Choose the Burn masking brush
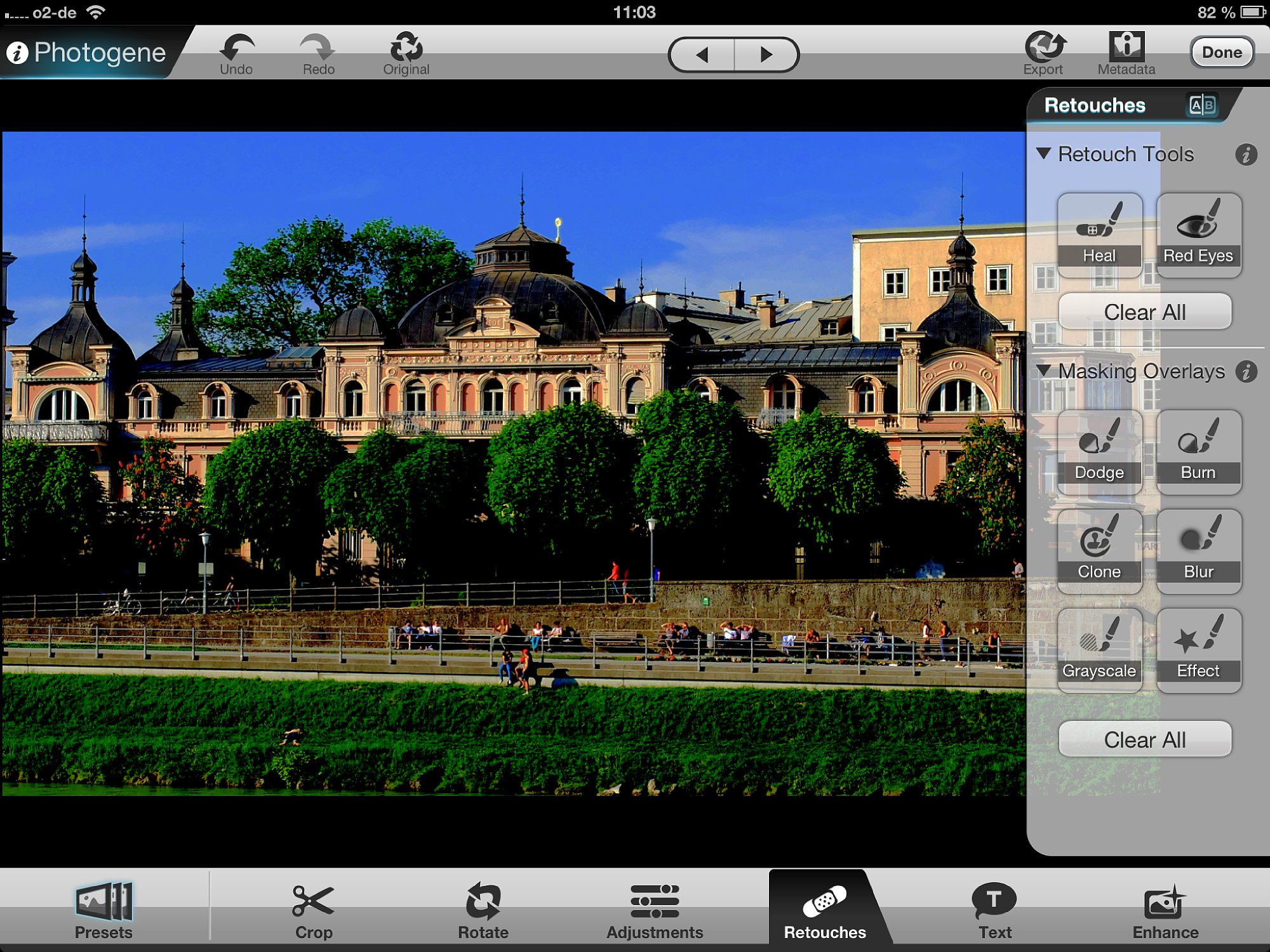The height and width of the screenshot is (952, 1270). point(1198,452)
